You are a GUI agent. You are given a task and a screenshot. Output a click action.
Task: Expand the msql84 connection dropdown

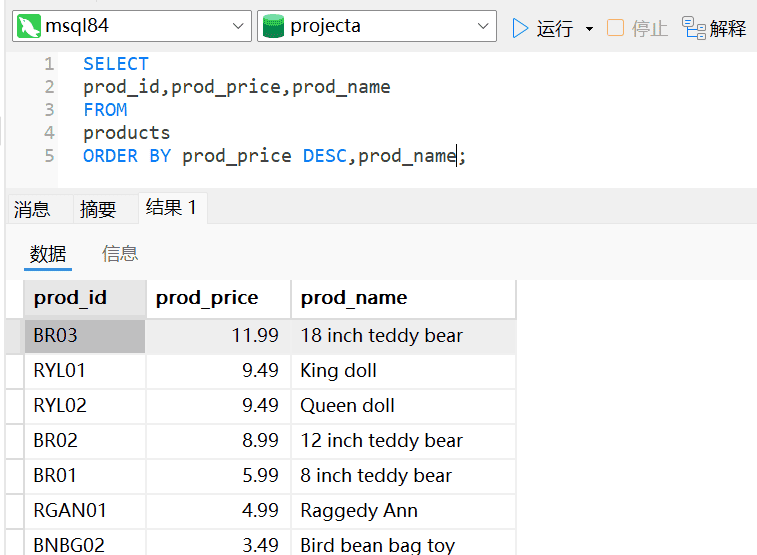[238, 27]
